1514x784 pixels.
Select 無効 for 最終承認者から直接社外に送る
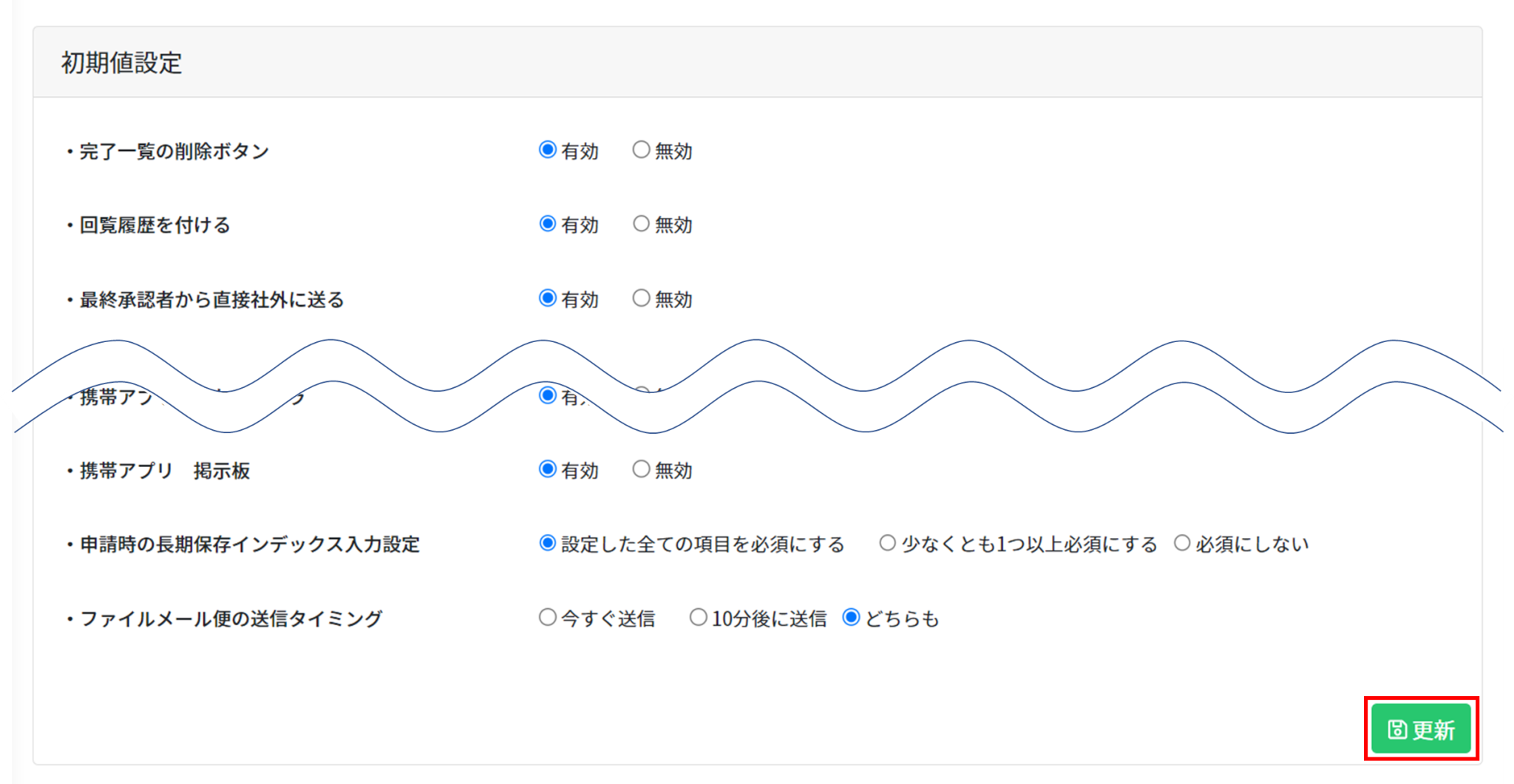(x=641, y=299)
